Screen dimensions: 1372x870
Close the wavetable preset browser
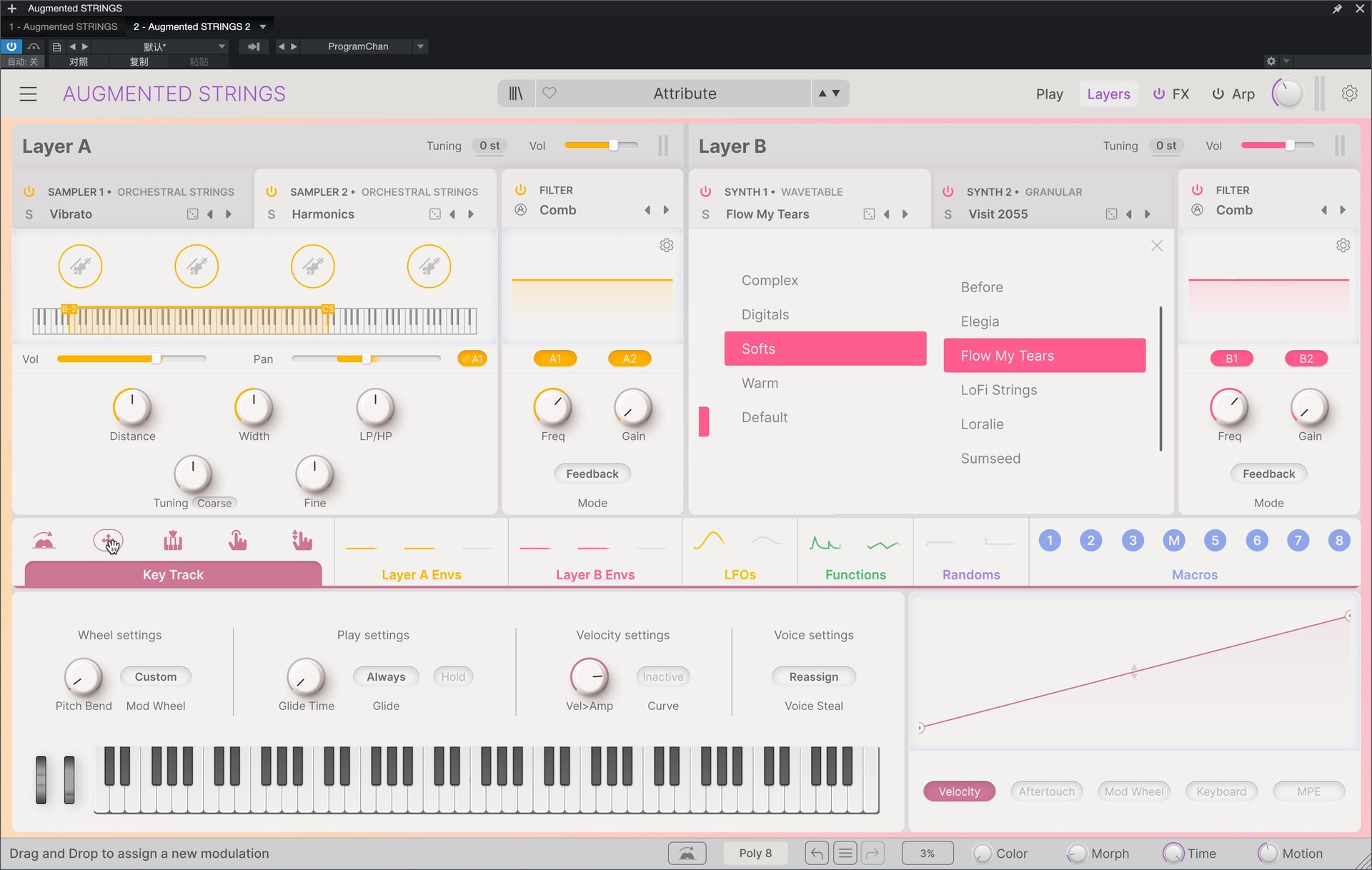click(1157, 246)
